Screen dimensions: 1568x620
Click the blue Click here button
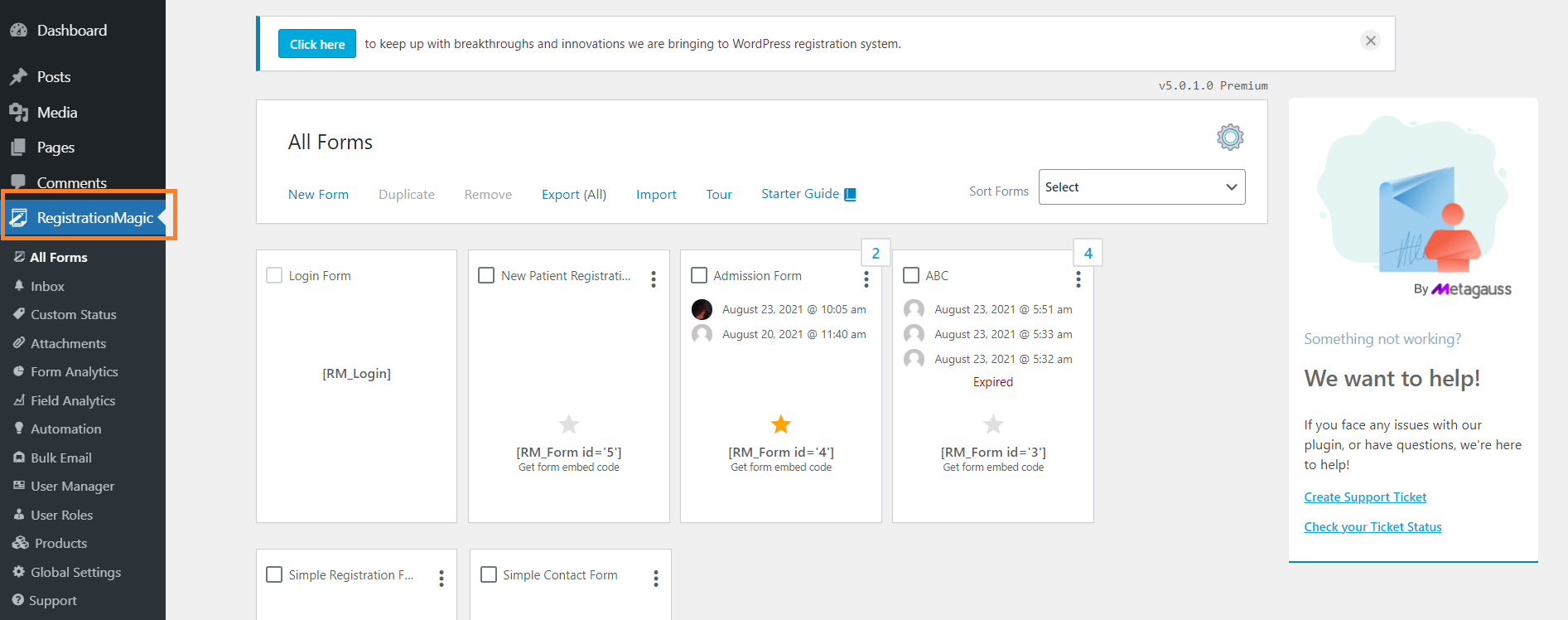pyautogui.click(x=317, y=44)
